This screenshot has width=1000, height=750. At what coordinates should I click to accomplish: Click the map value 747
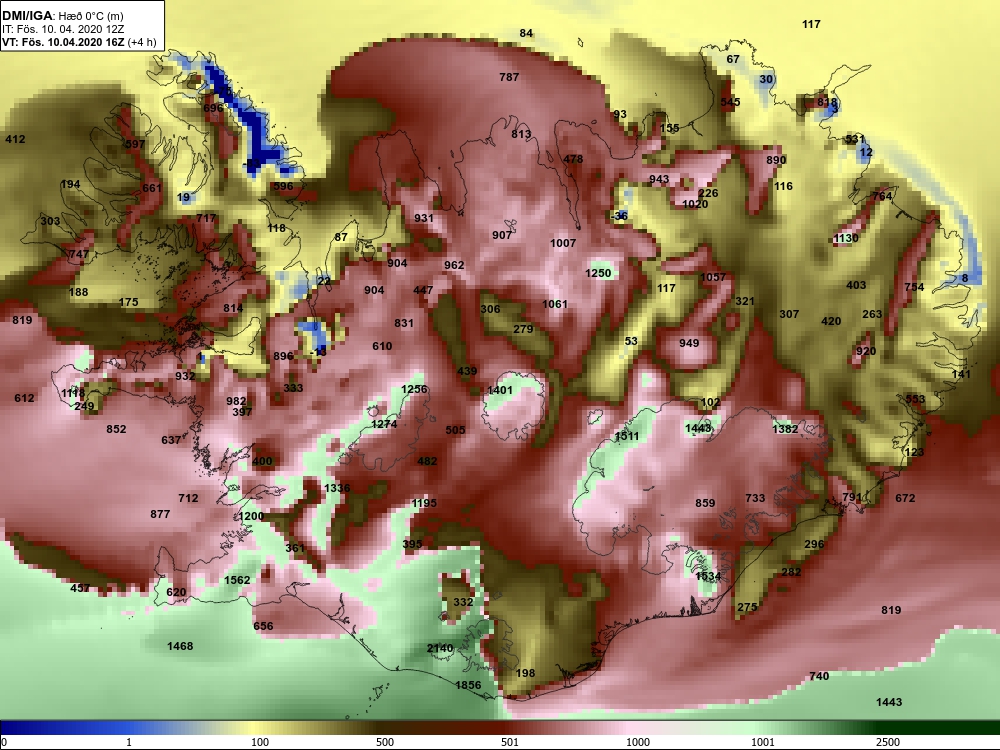click(x=79, y=254)
